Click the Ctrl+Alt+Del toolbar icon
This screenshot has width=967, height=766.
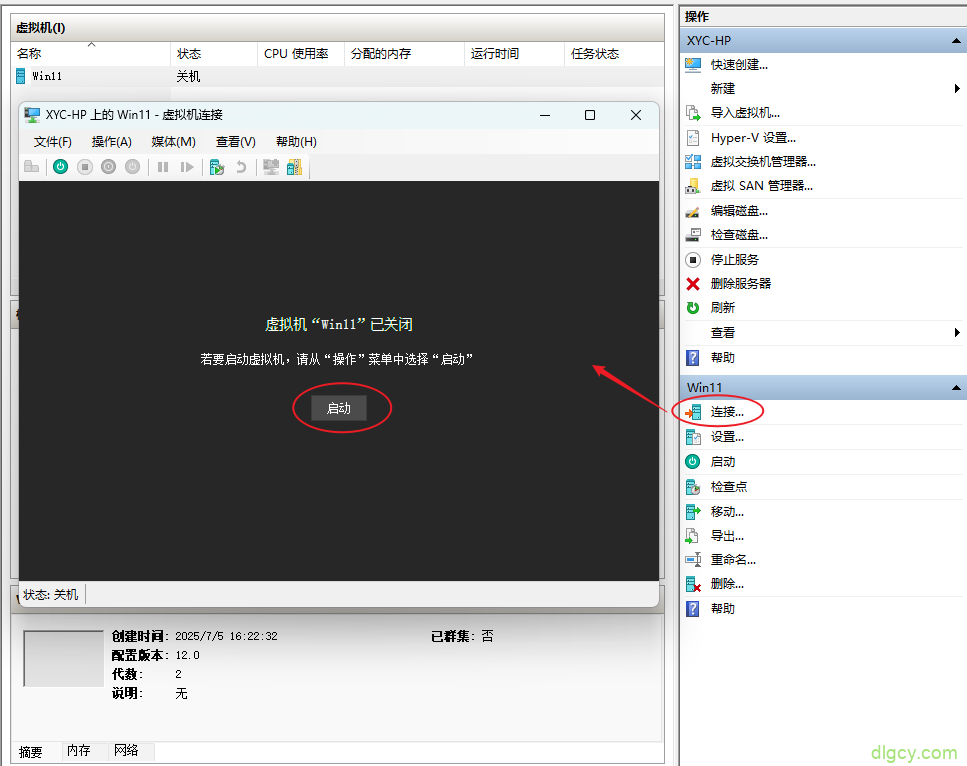31,167
